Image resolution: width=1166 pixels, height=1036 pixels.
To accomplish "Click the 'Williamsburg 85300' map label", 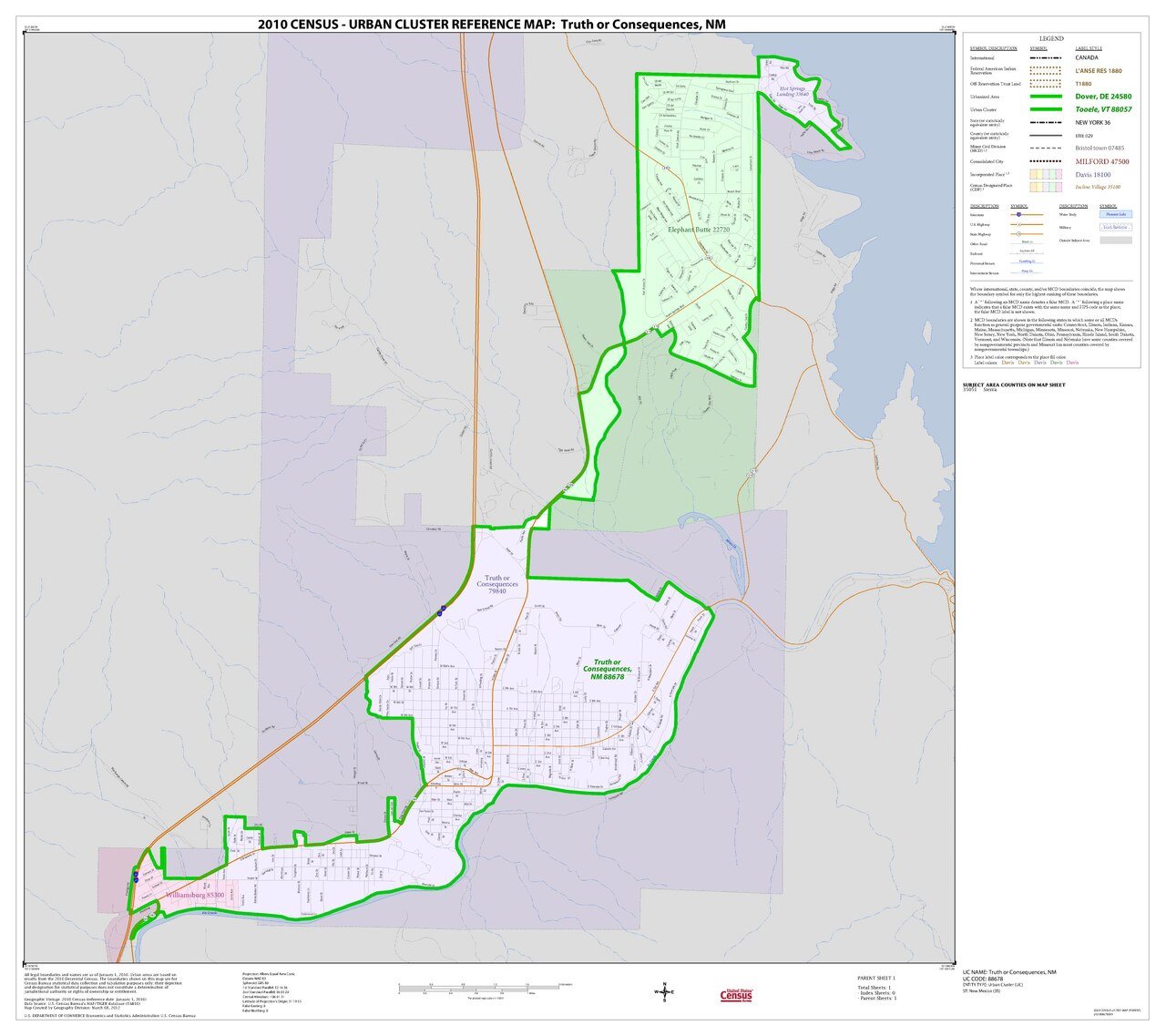I will click(x=194, y=896).
